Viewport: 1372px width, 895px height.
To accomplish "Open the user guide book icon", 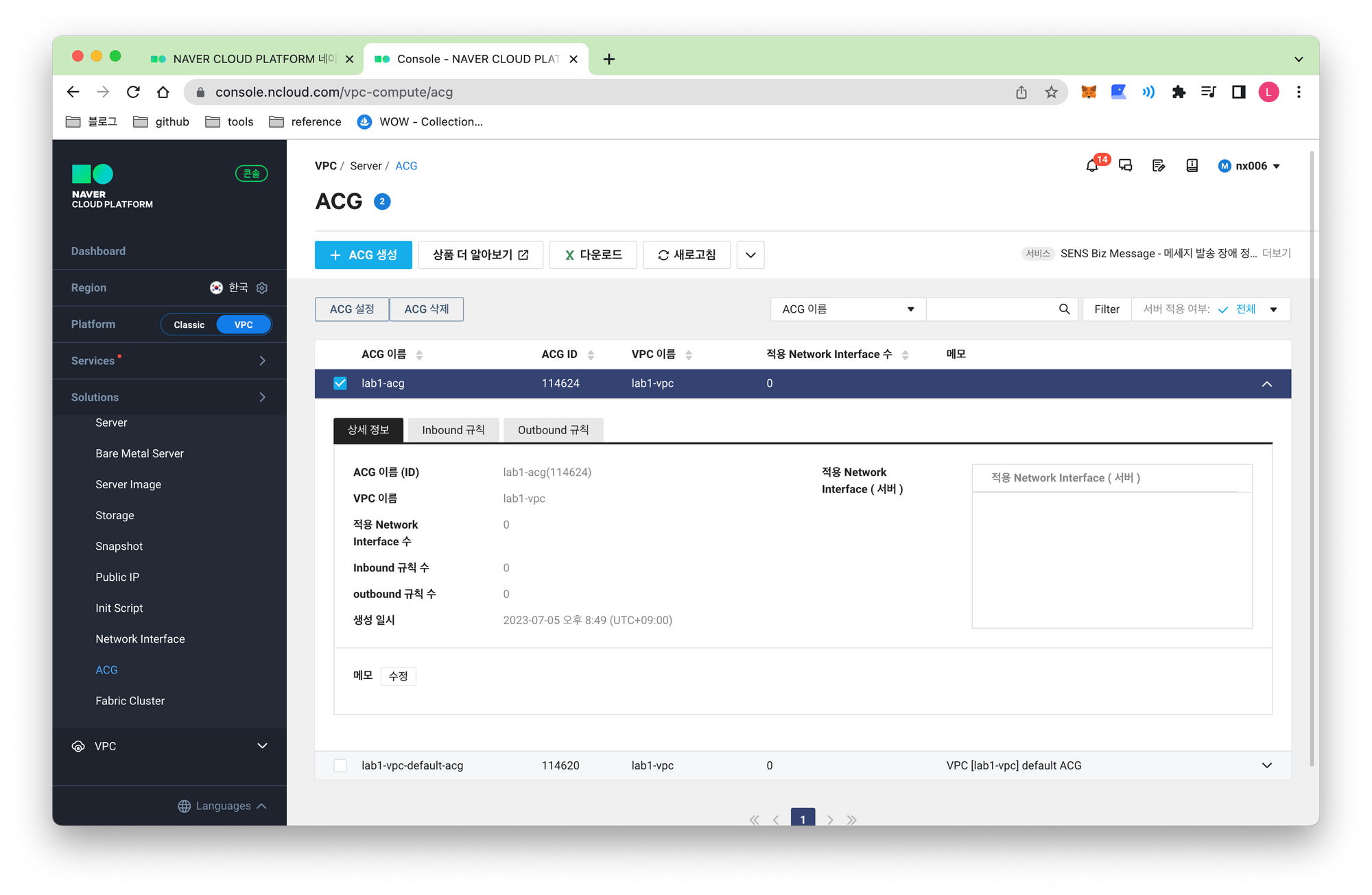I will pyautogui.click(x=1192, y=166).
